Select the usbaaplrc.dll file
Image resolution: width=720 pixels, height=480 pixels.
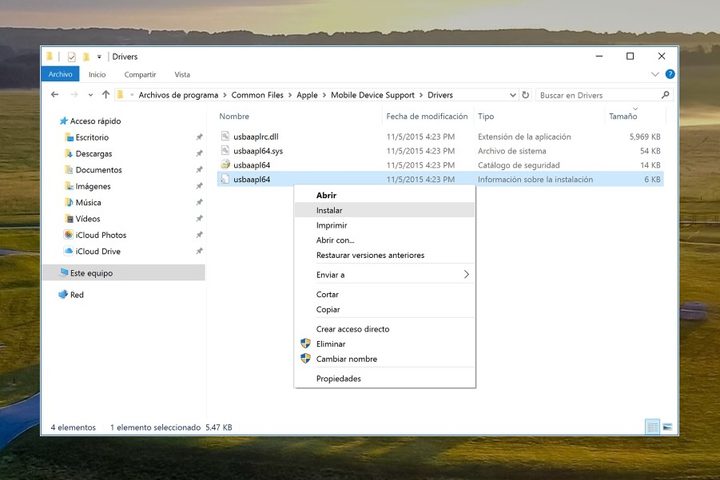[x=256, y=136]
